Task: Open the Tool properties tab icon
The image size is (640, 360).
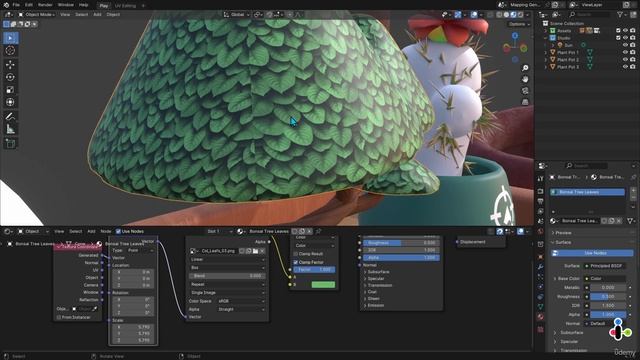Action: point(540,179)
